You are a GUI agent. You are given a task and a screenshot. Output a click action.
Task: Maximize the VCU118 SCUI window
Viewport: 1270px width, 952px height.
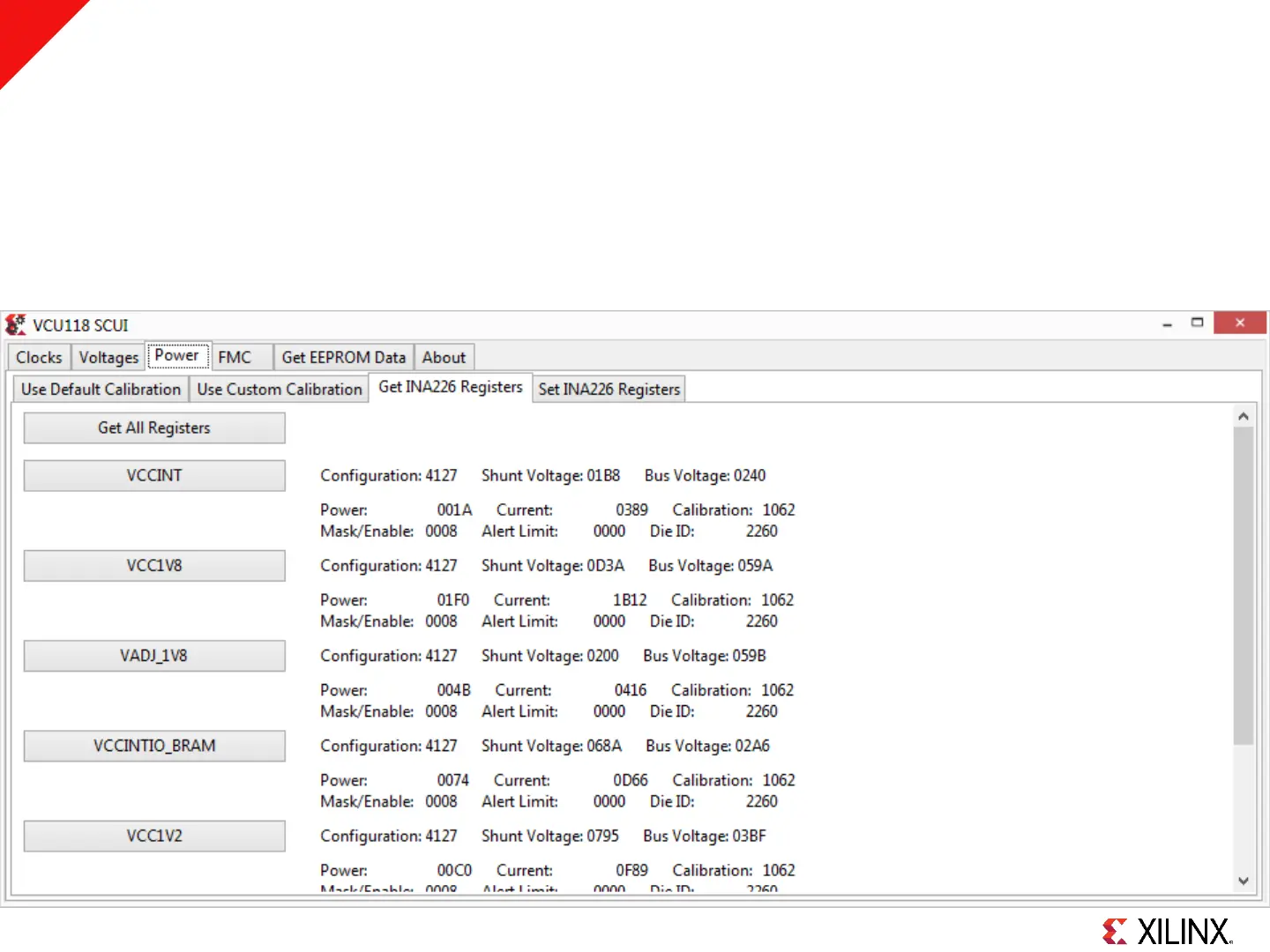coord(1197,323)
